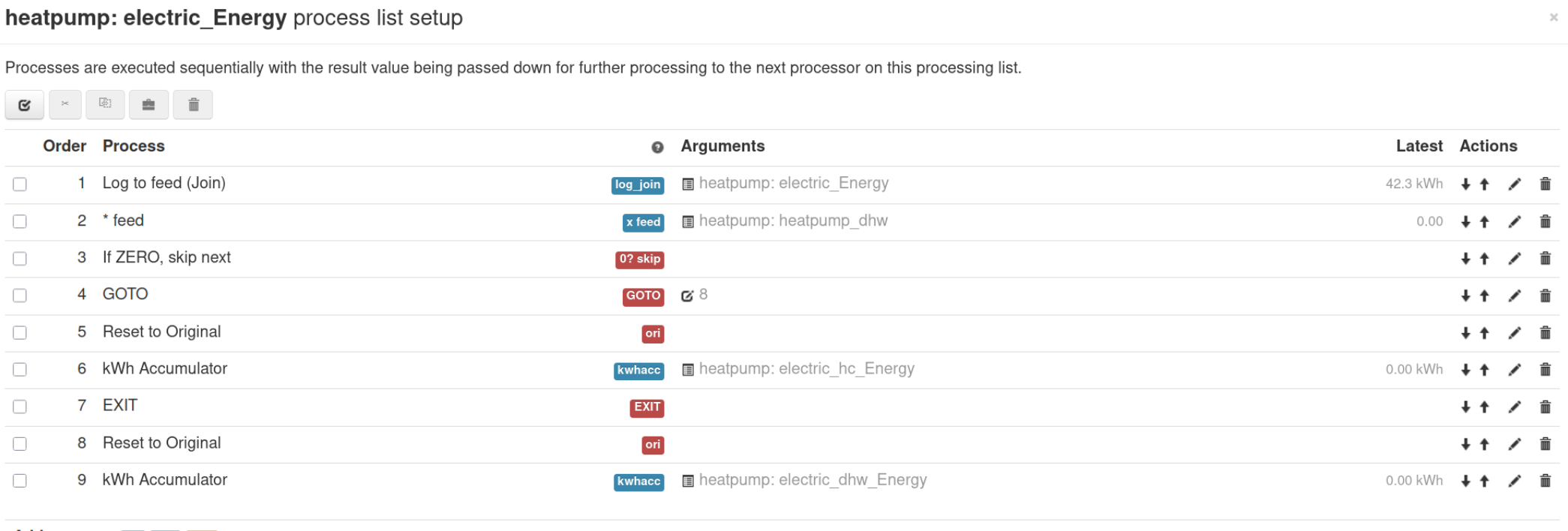Delete the GOTO process row
The width and height of the screenshot is (1568, 531).
click(x=1545, y=295)
